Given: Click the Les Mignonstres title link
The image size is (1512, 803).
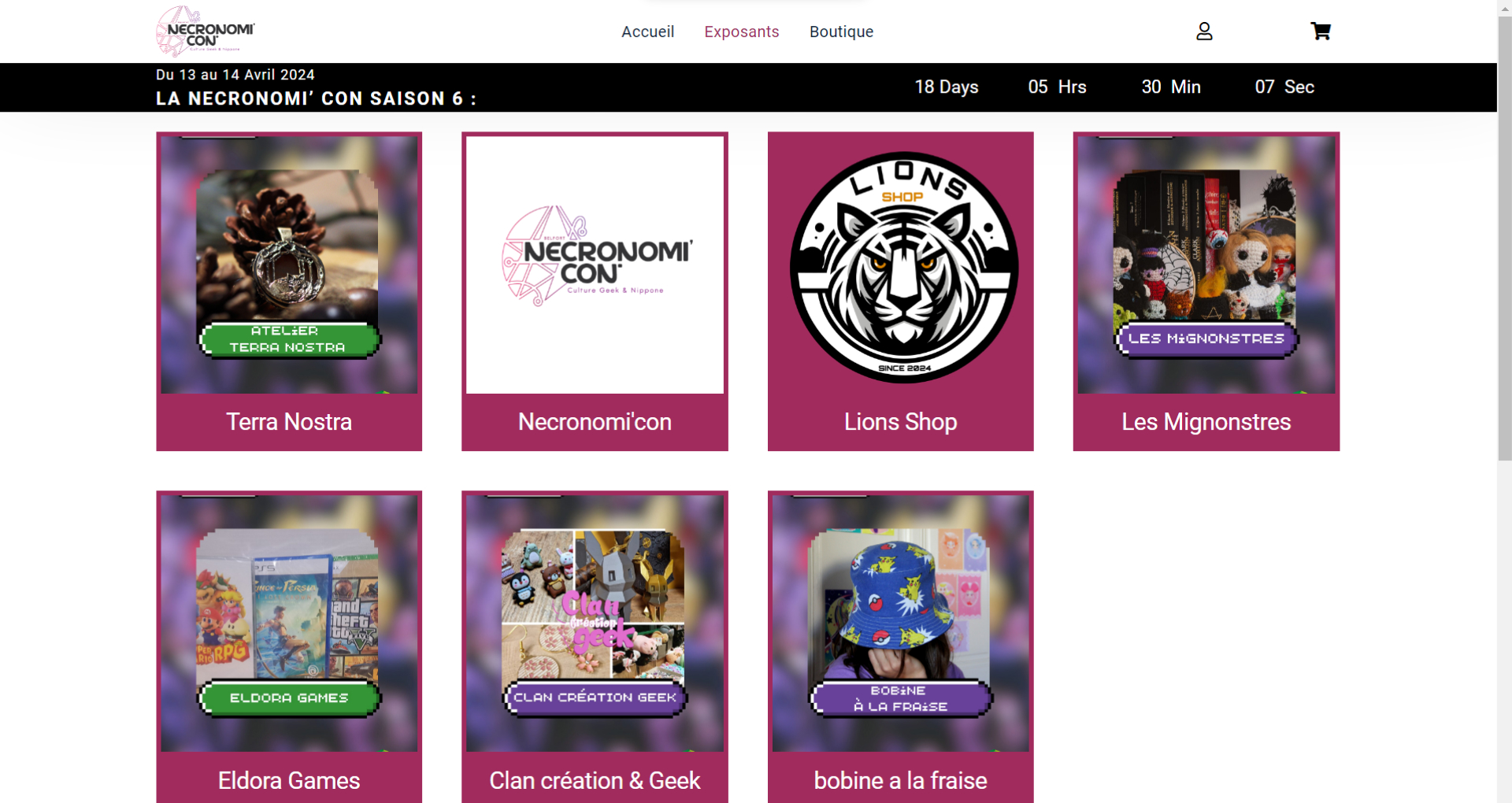Looking at the screenshot, I should tap(1206, 422).
